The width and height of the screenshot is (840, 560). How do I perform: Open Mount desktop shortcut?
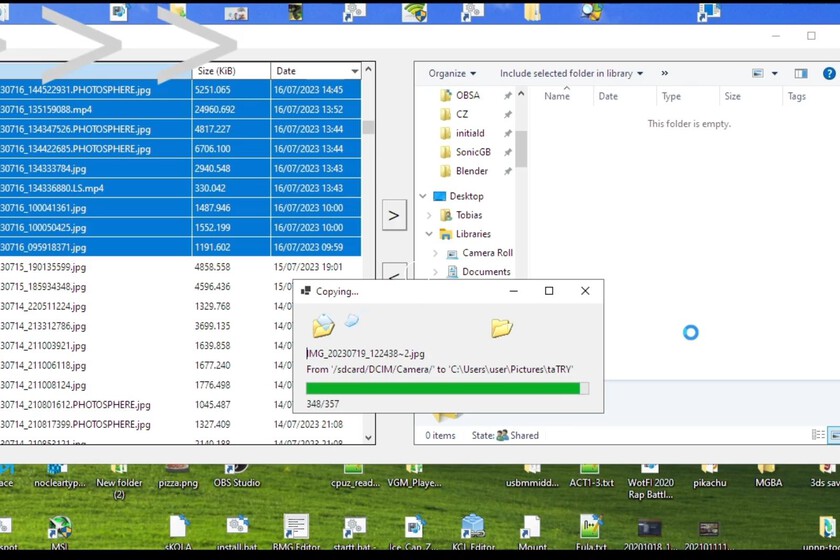(x=532, y=533)
